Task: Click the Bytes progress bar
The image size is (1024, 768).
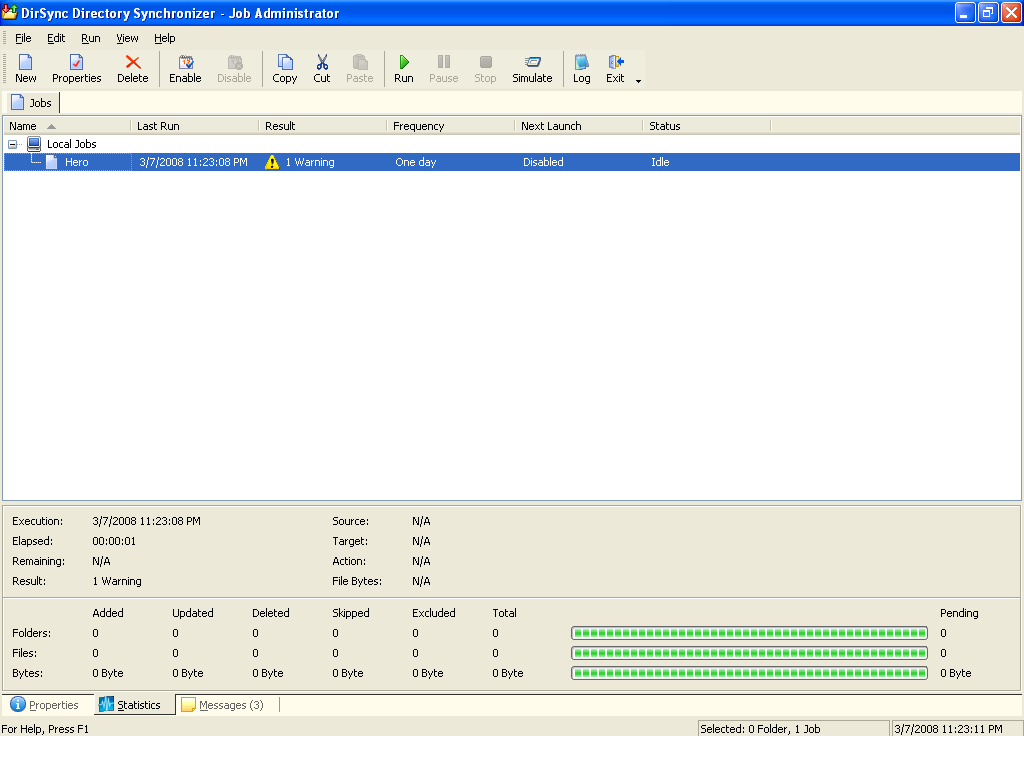Action: (x=749, y=673)
